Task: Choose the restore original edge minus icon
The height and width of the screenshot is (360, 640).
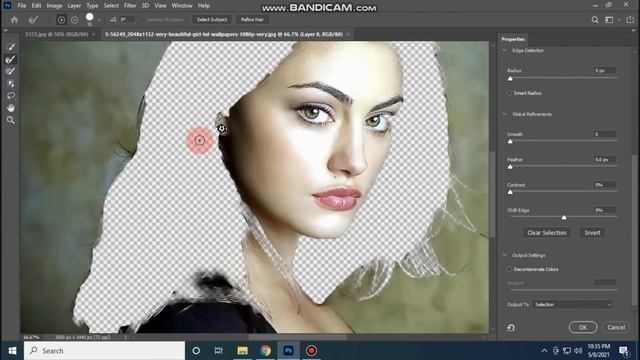Action: [75, 20]
